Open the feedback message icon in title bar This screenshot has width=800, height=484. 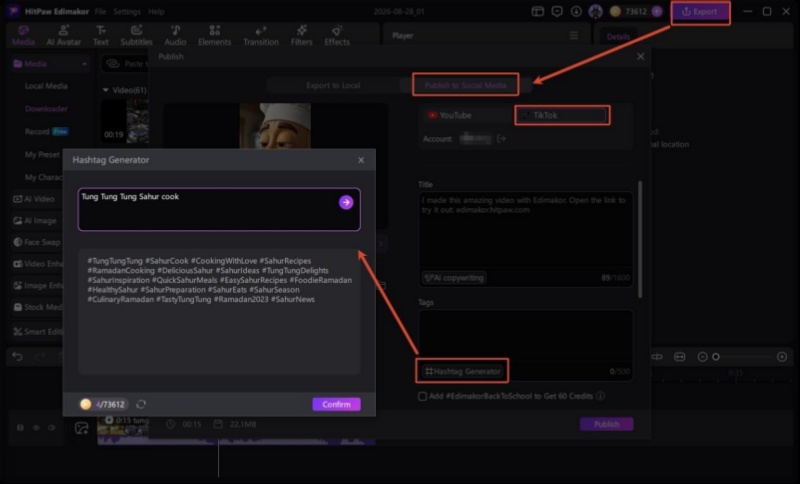point(557,12)
